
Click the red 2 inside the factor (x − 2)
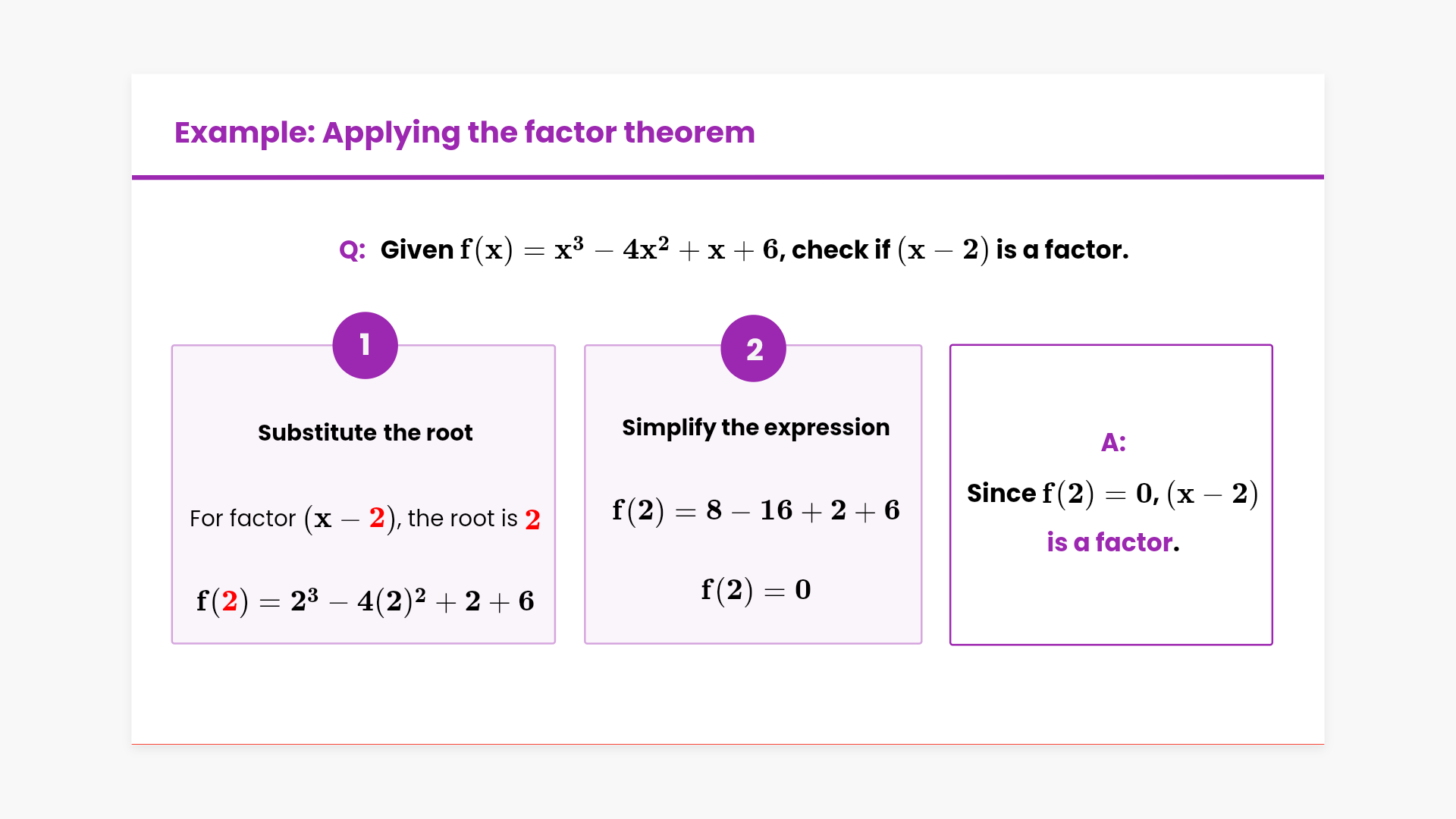pos(376,518)
